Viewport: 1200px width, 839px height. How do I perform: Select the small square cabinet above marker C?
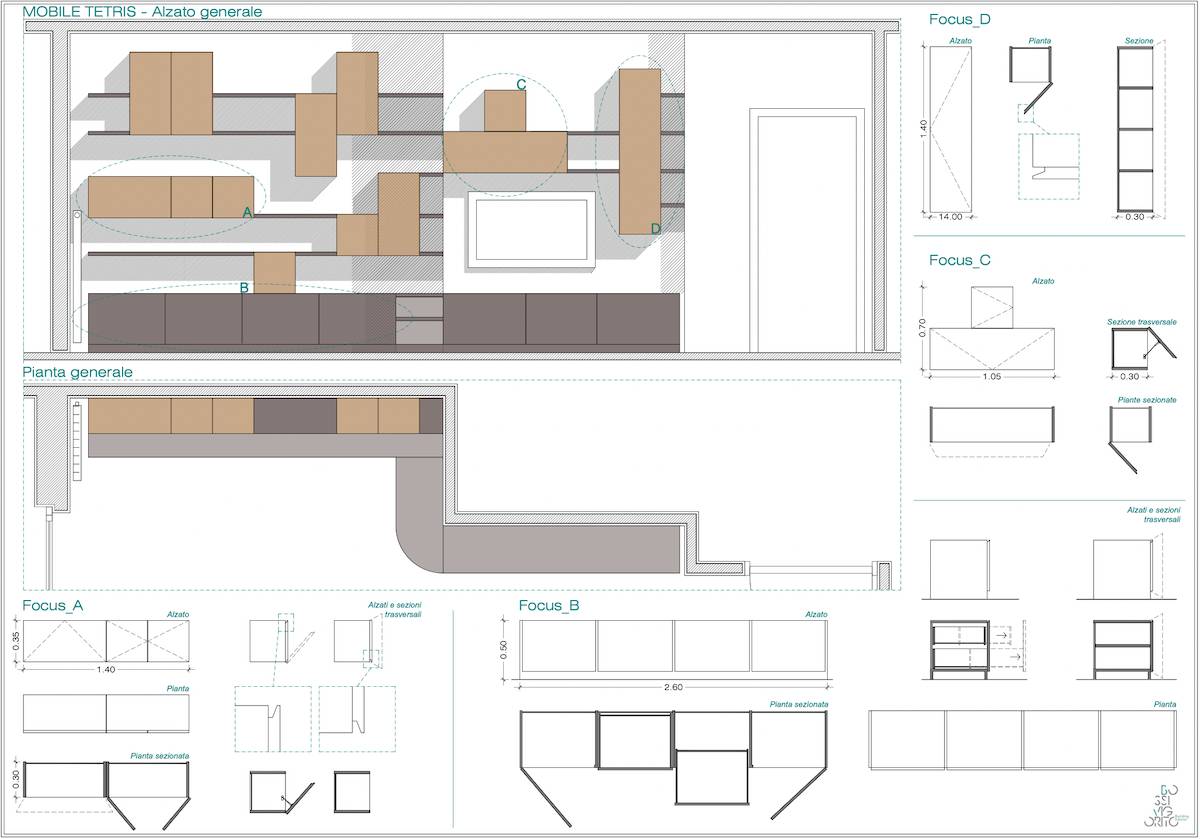click(505, 110)
